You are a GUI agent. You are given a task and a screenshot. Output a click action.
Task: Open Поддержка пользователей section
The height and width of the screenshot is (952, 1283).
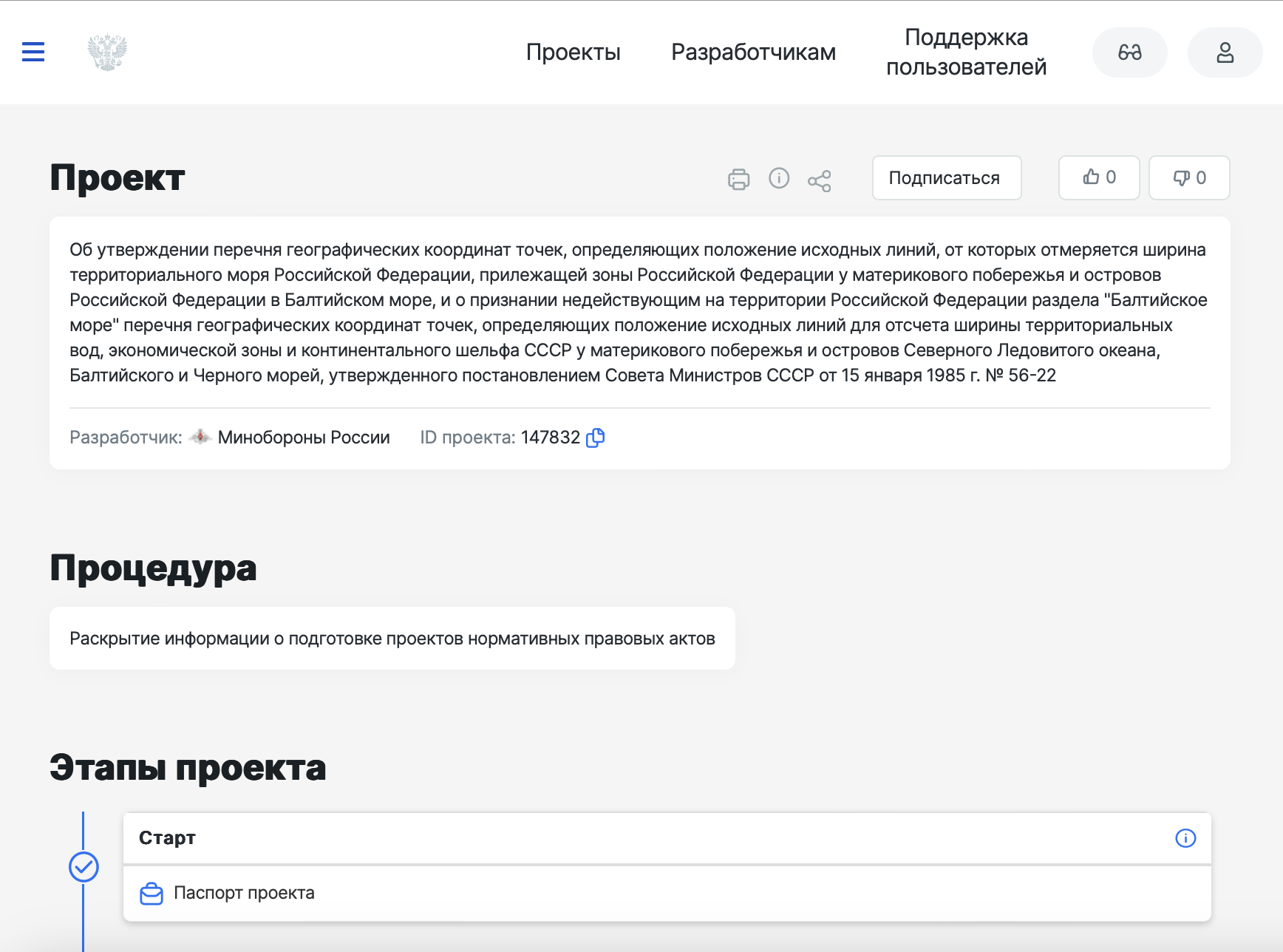pyautogui.click(x=966, y=52)
